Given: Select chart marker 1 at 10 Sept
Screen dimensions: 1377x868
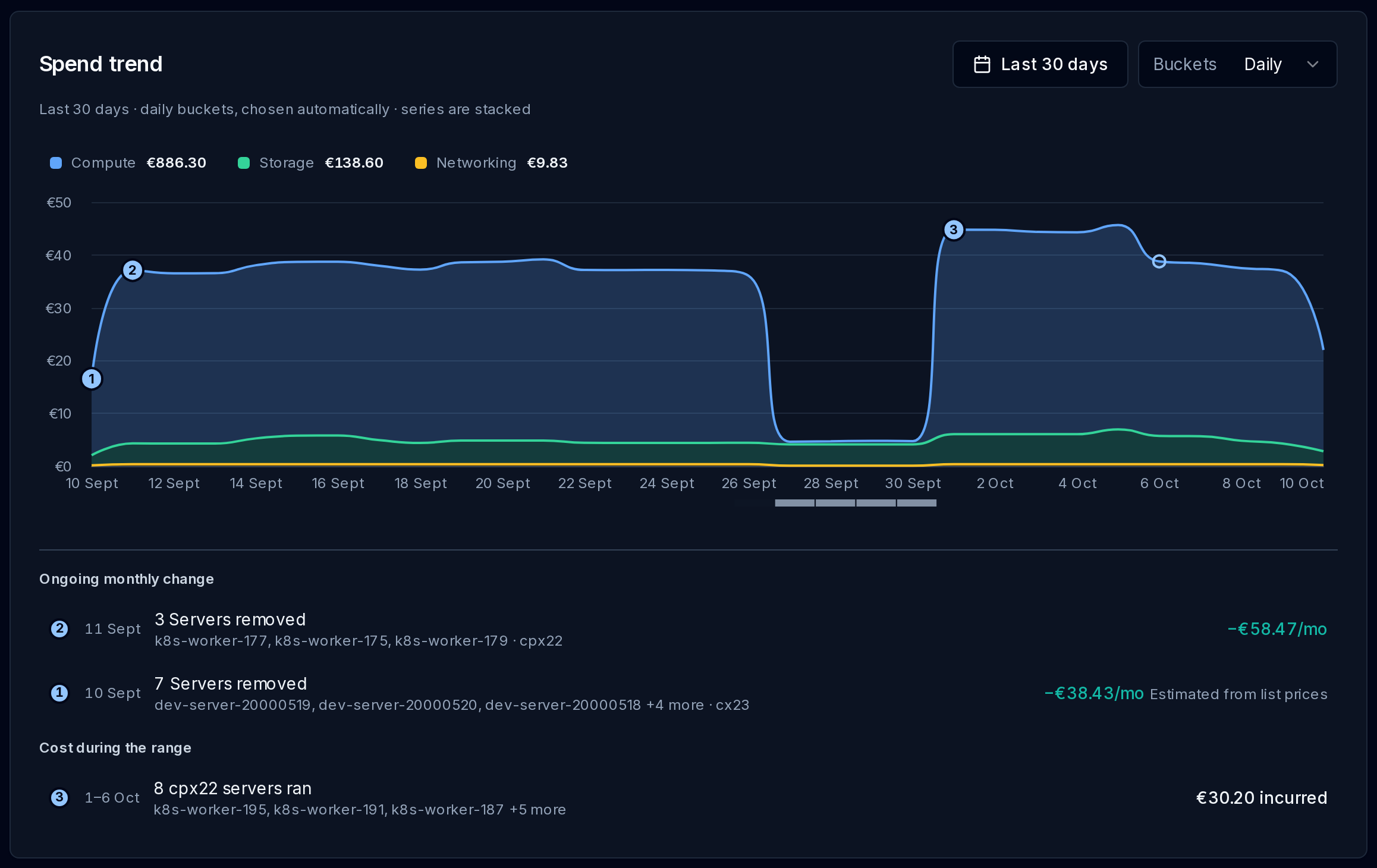Looking at the screenshot, I should coord(92,379).
